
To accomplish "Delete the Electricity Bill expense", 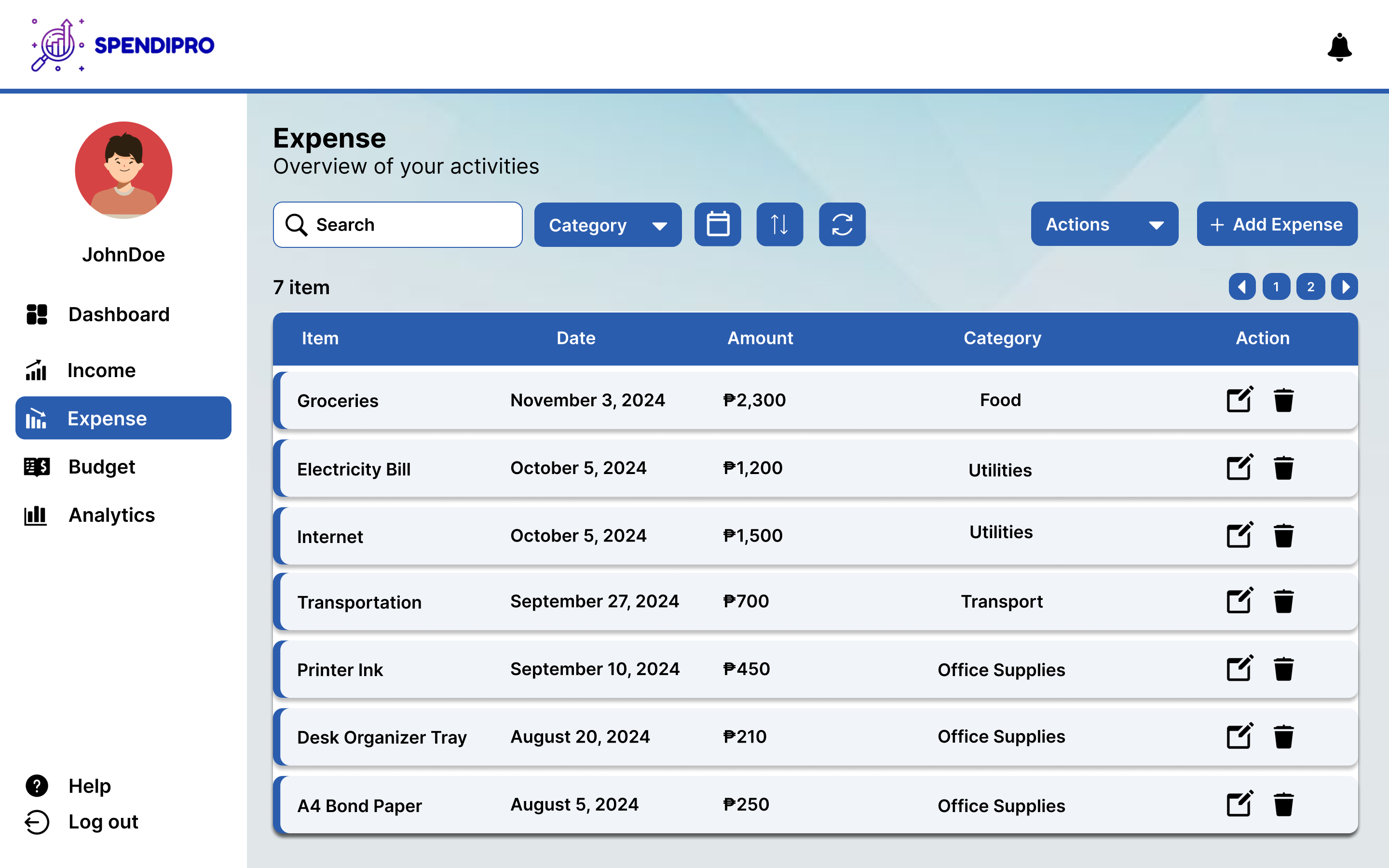I will pyautogui.click(x=1283, y=468).
